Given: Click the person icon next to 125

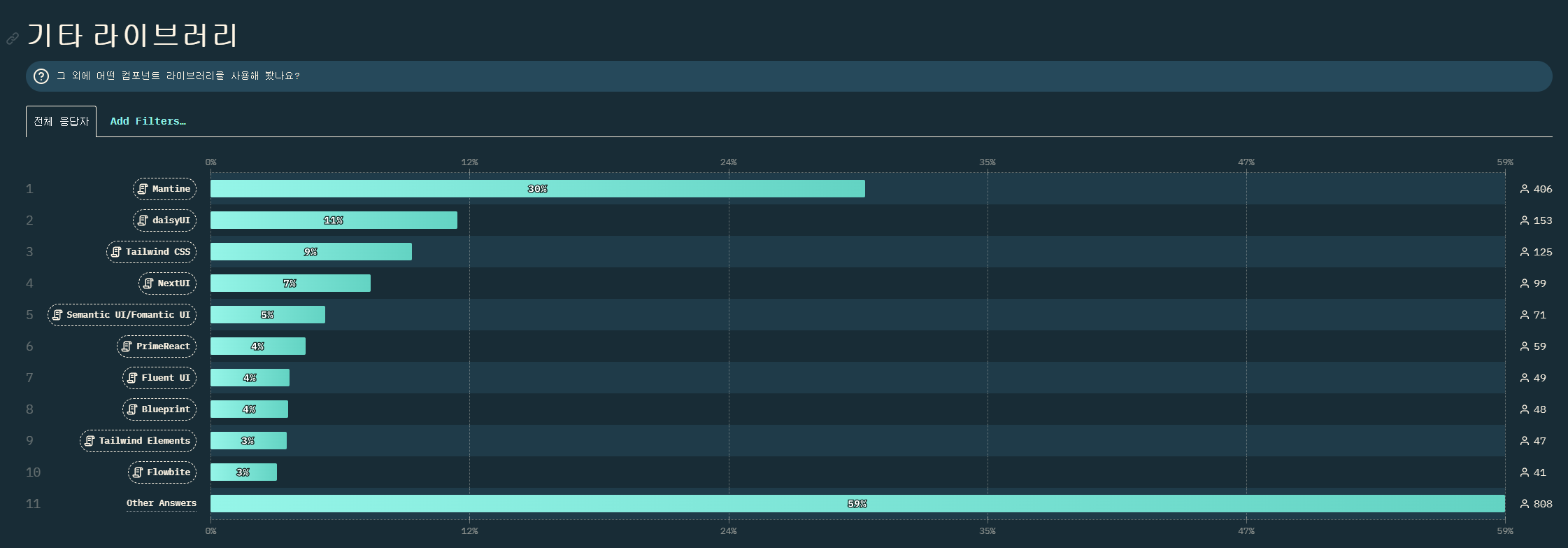Looking at the screenshot, I should click(1525, 252).
